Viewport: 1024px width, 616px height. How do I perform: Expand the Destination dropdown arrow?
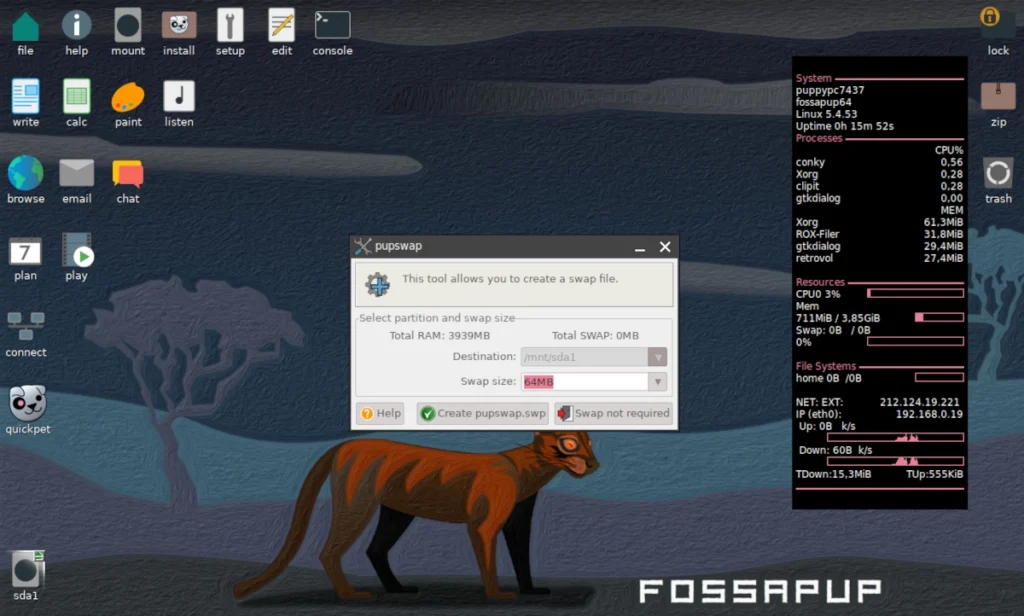pyautogui.click(x=658, y=357)
